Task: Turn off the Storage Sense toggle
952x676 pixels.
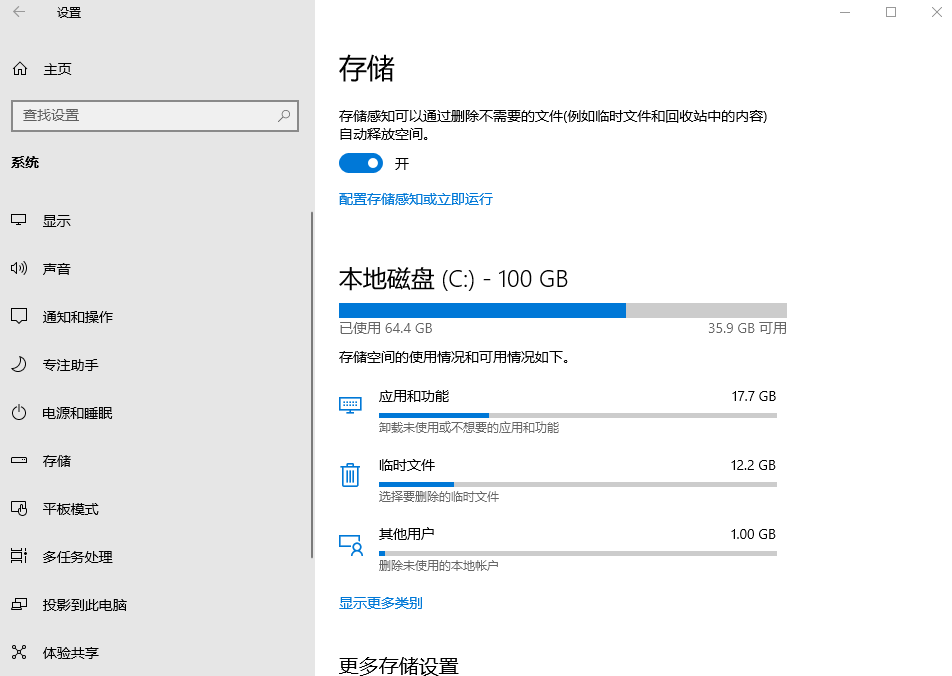Action: tap(361, 163)
